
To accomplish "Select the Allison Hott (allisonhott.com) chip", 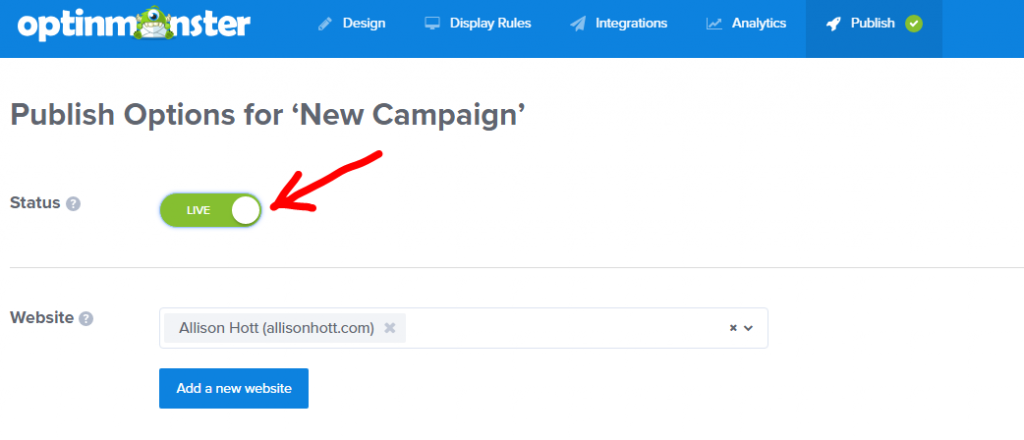I will pos(275,327).
